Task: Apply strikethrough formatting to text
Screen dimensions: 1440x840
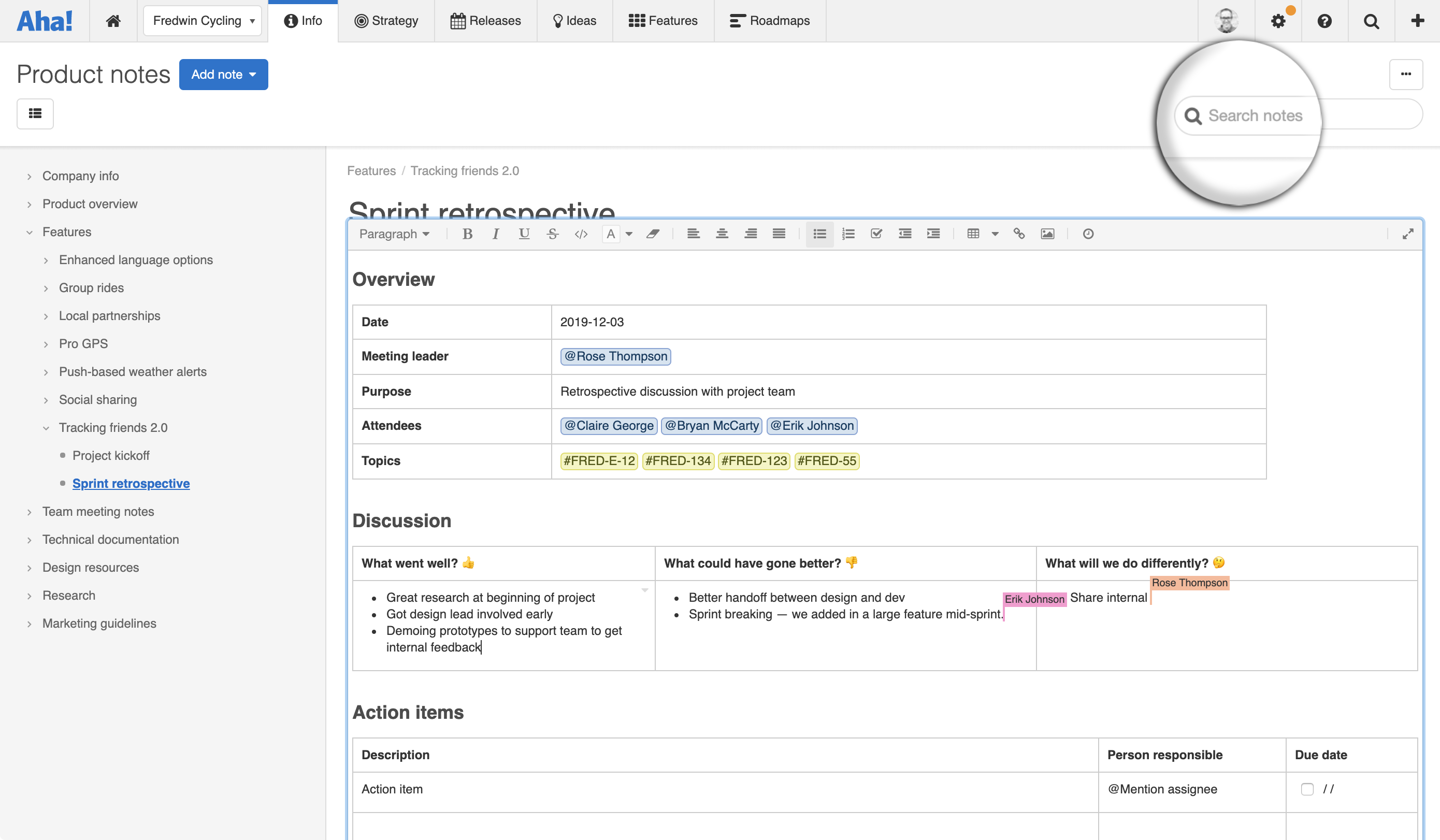Action: pos(552,234)
